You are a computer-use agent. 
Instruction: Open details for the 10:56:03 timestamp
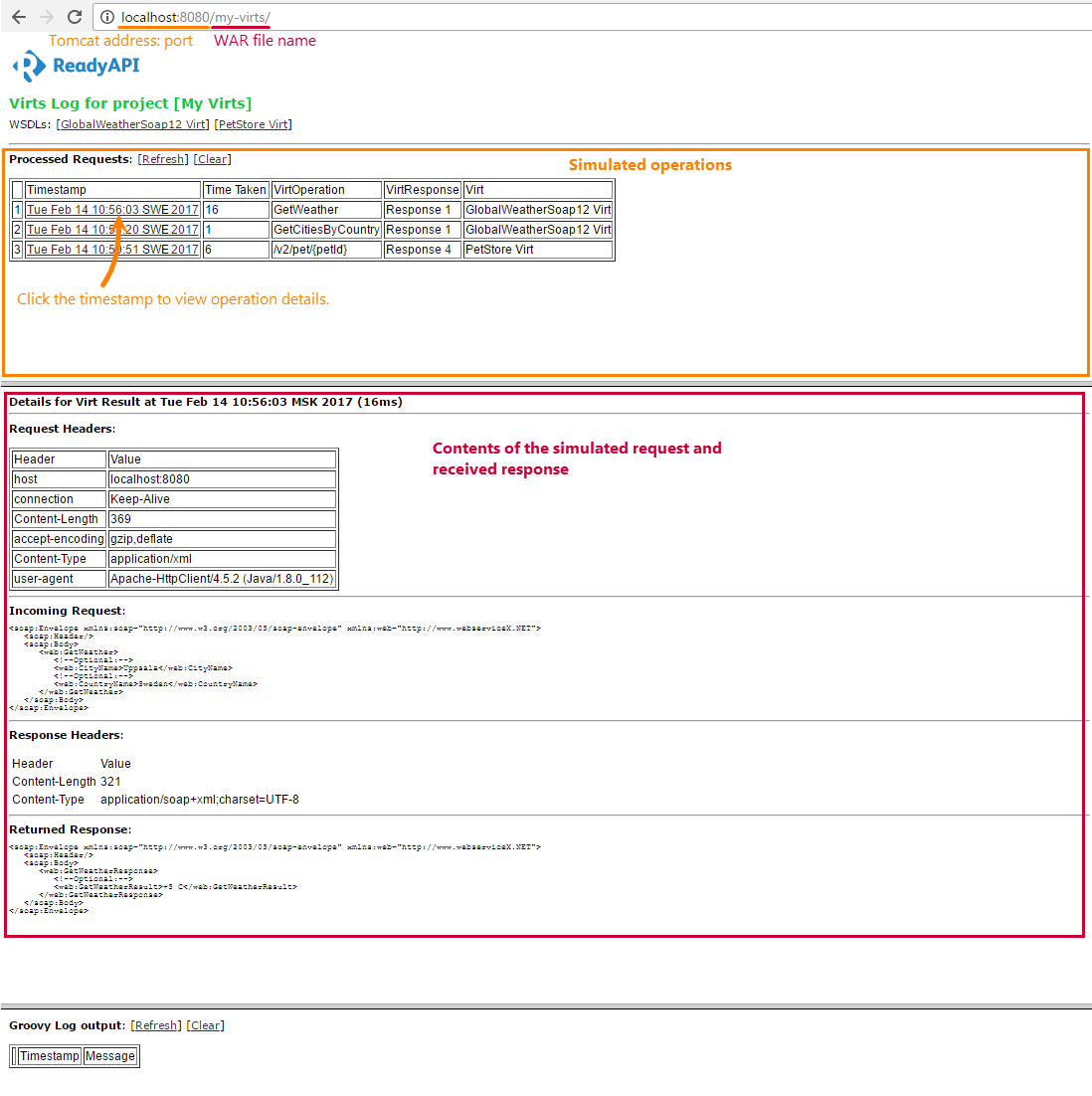click(111, 209)
